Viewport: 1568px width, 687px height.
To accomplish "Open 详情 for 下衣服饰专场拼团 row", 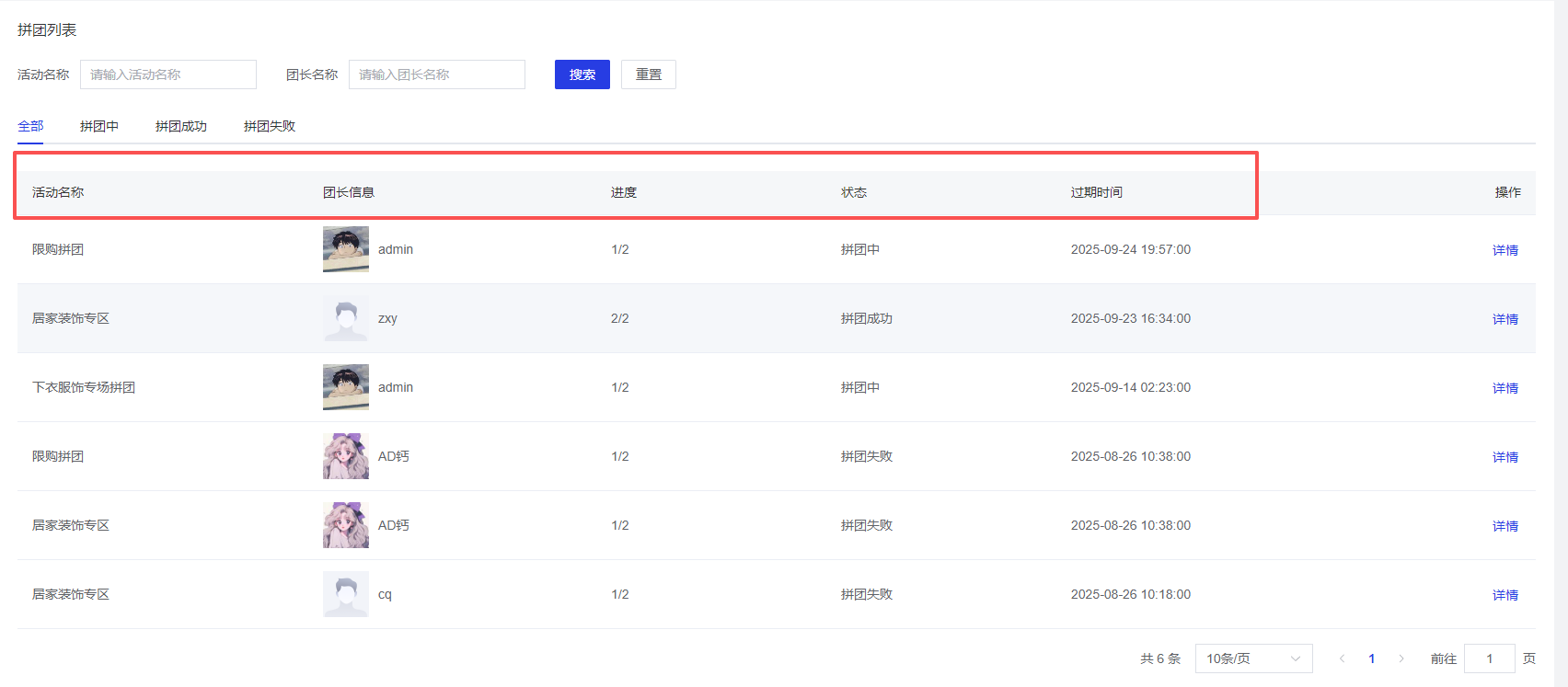I will tap(1505, 388).
